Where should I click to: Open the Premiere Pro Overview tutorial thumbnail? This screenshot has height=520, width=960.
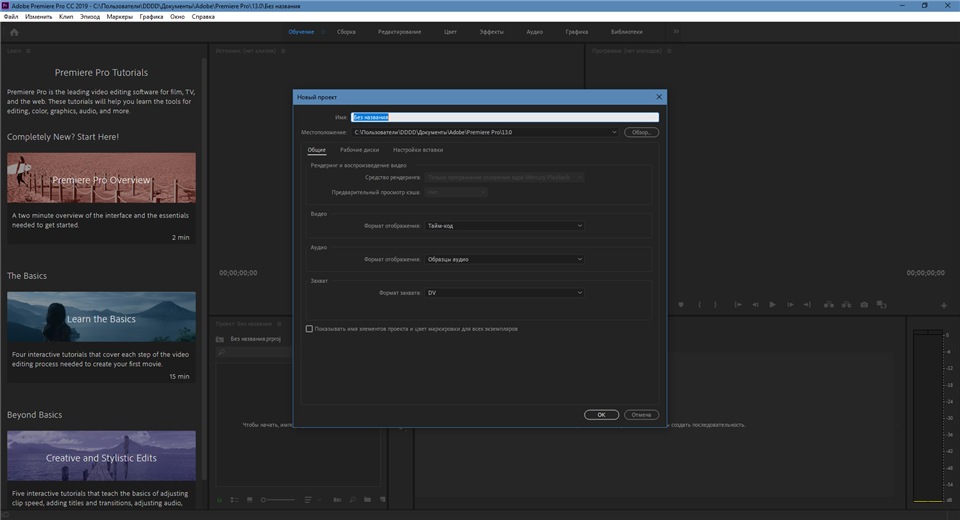(x=102, y=178)
